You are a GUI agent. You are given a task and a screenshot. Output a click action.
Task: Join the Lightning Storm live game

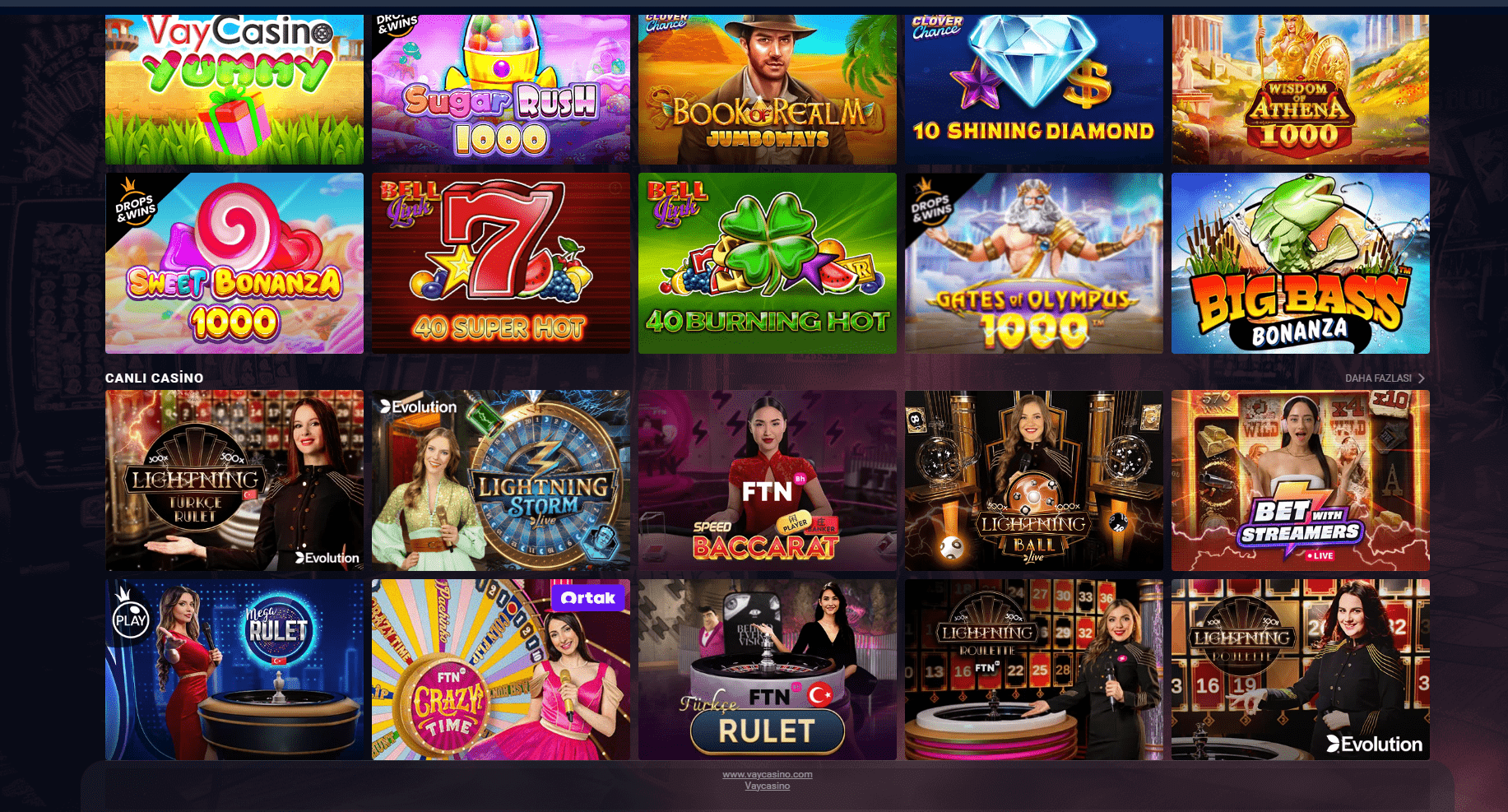(500, 480)
